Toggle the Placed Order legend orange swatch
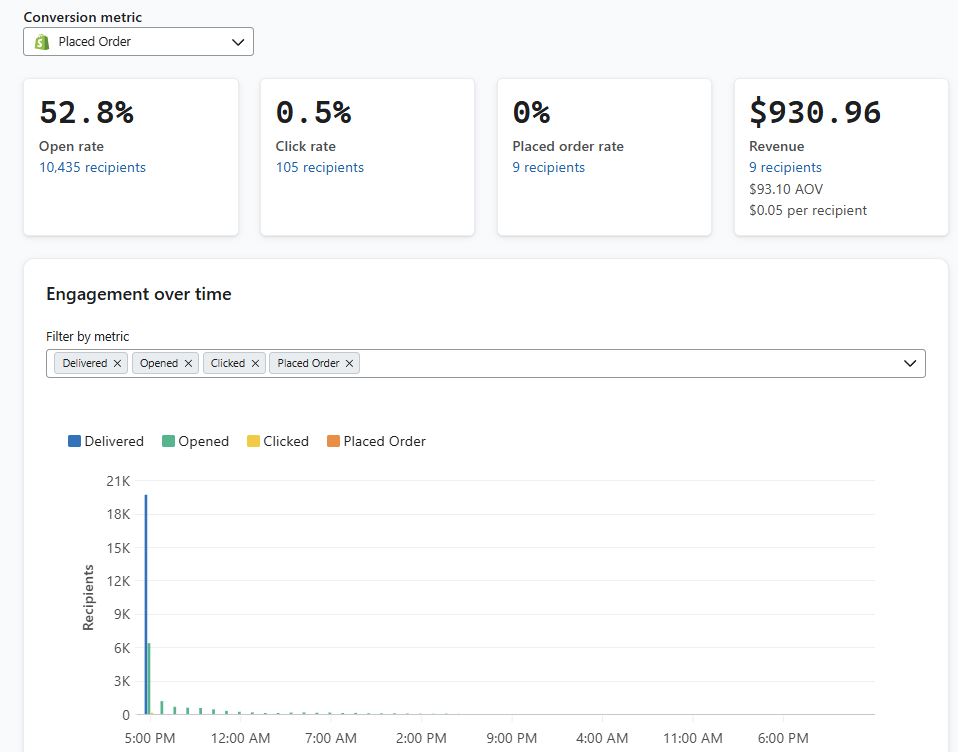Image resolution: width=958 pixels, height=752 pixels. click(x=333, y=441)
